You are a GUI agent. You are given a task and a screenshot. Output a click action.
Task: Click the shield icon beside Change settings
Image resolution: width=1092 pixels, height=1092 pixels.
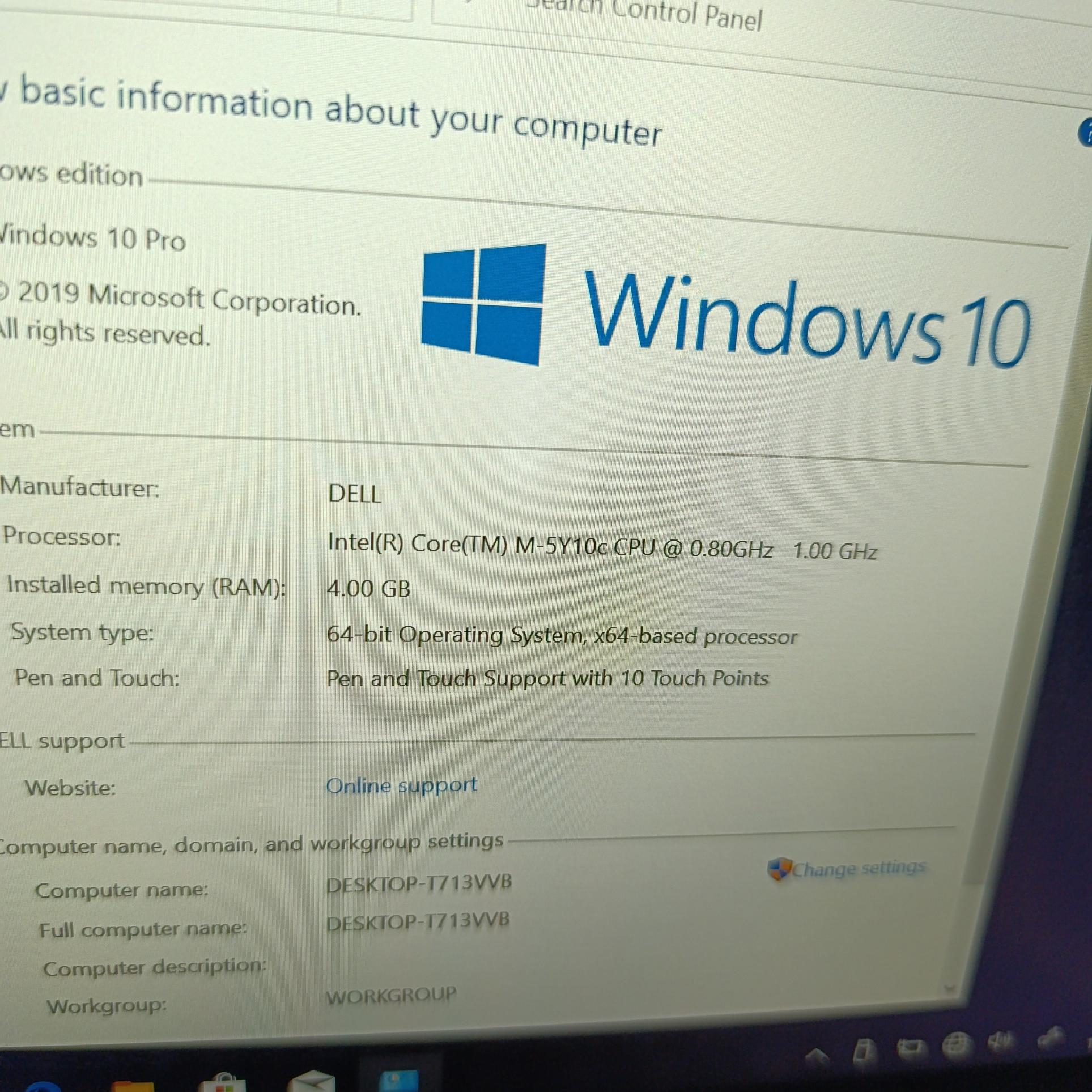point(779,868)
